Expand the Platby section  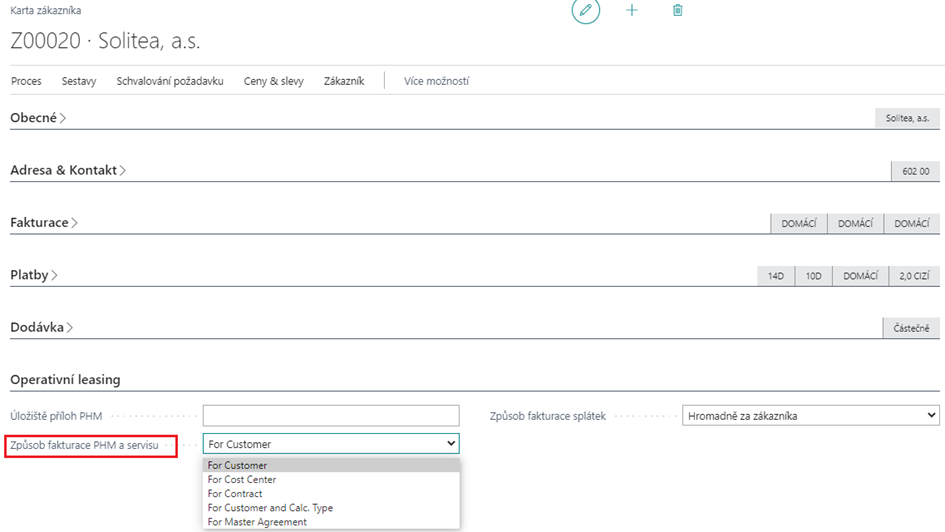(x=34, y=274)
